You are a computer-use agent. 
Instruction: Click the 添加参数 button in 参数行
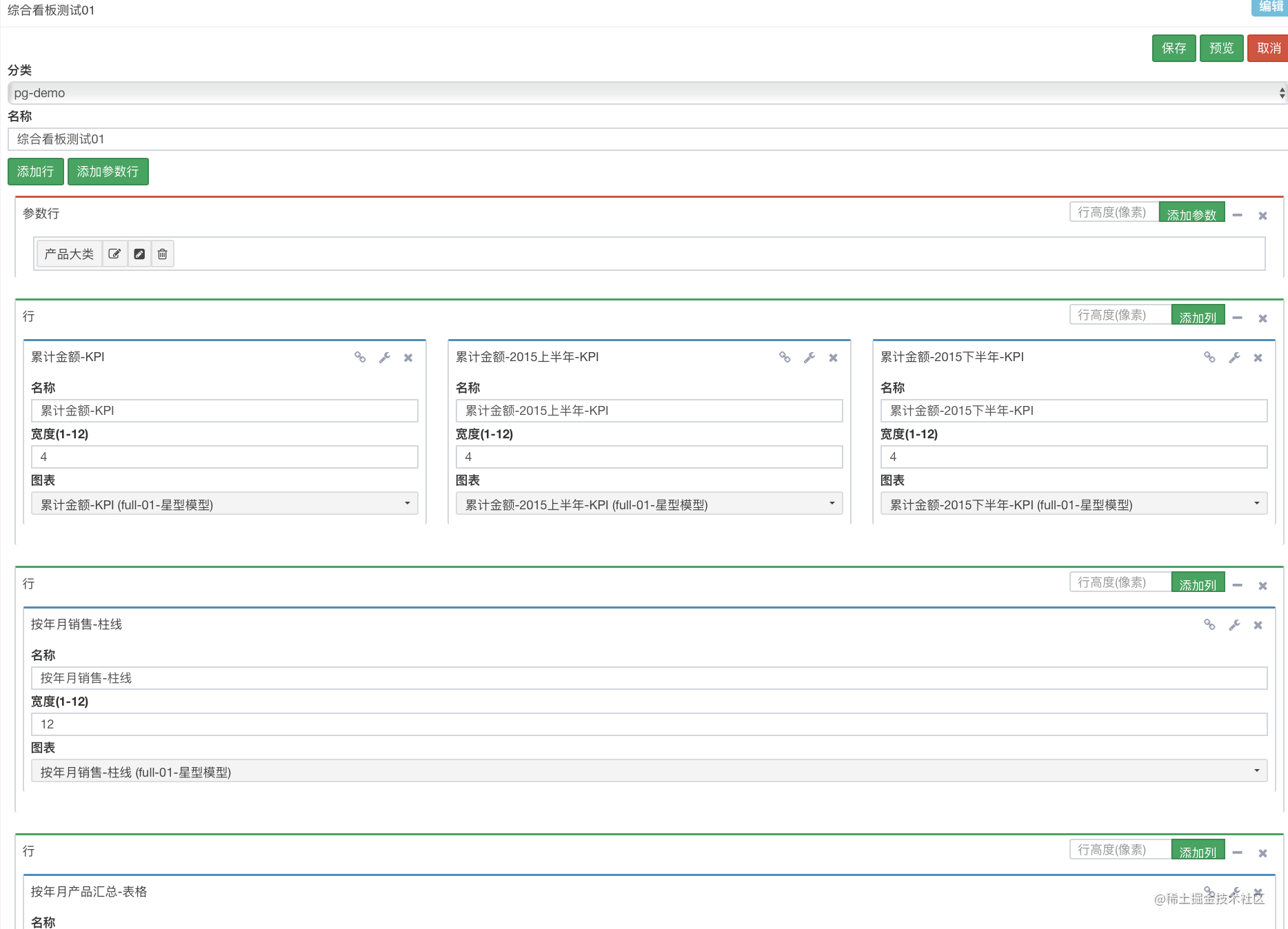(1192, 213)
